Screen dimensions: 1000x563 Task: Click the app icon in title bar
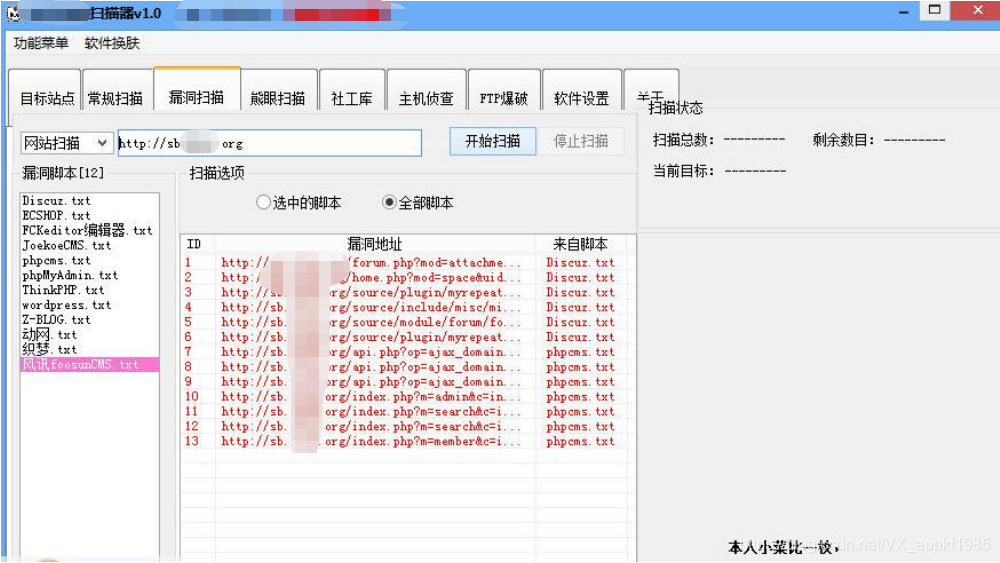pos(13,13)
